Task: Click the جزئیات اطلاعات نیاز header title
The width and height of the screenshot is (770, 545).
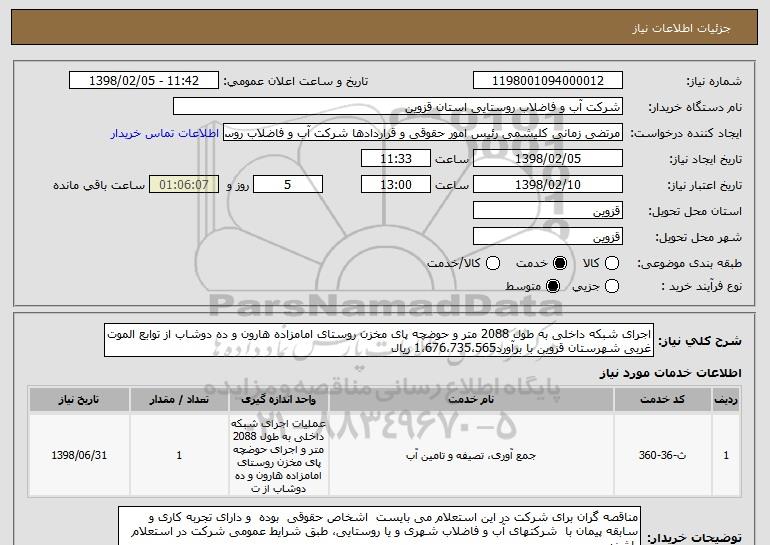Action: pos(681,28)
